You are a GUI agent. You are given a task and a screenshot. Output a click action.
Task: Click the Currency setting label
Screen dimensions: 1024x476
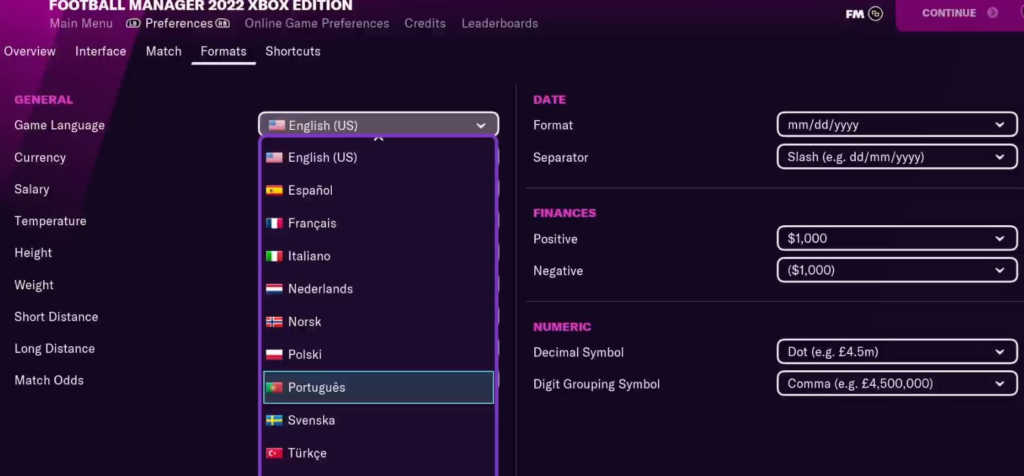pyautogui.click(x=40, y=157)
